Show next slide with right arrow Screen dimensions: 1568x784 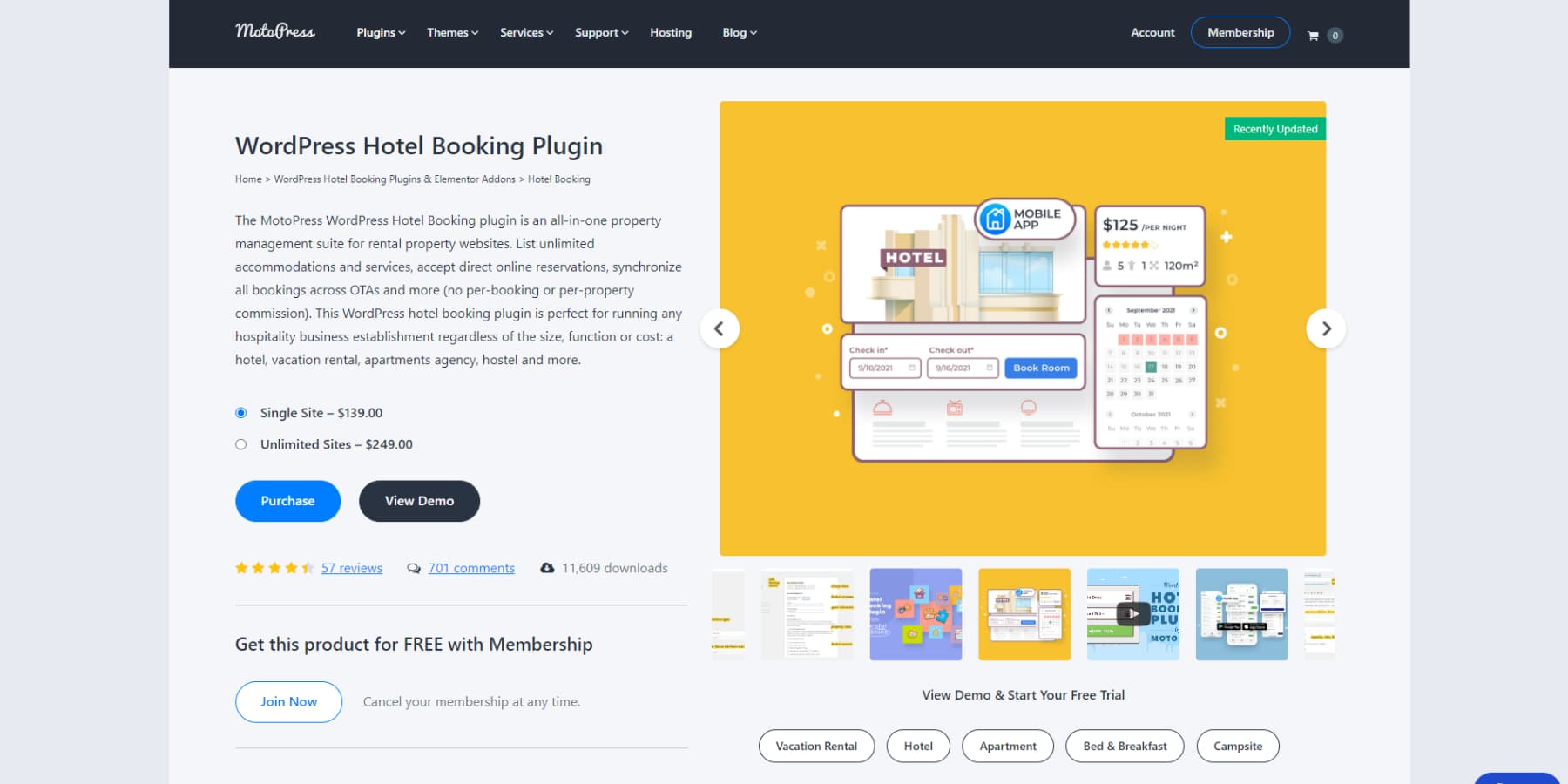click(x=1326, y=328)
